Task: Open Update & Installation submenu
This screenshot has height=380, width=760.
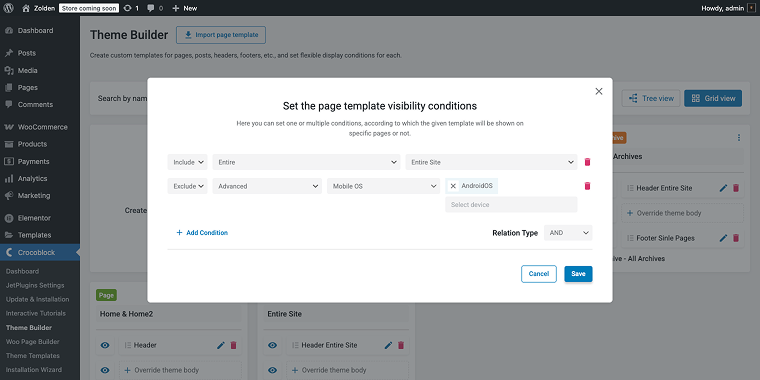Action: point(37,299)
